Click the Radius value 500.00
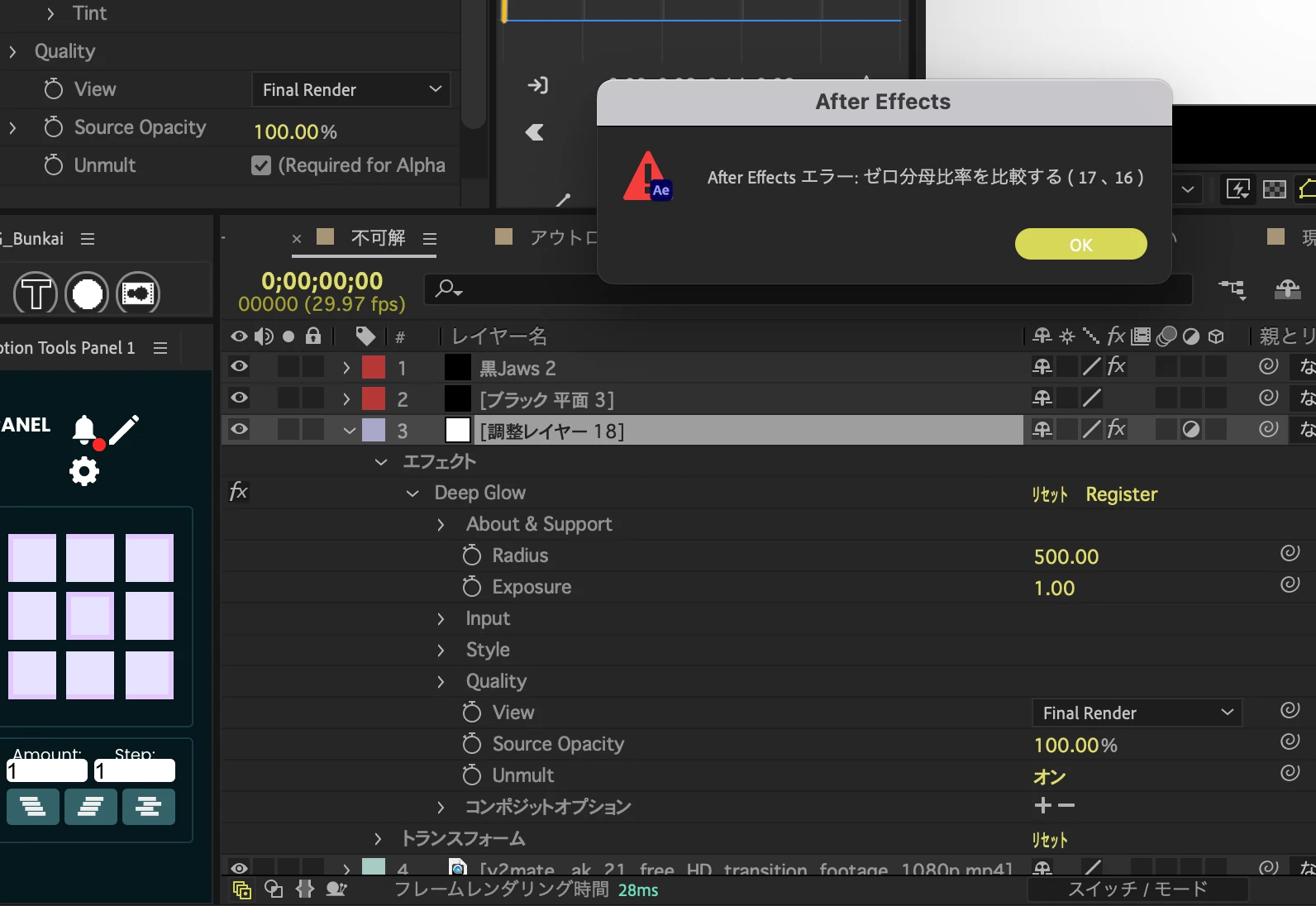 coord(1066,557)
